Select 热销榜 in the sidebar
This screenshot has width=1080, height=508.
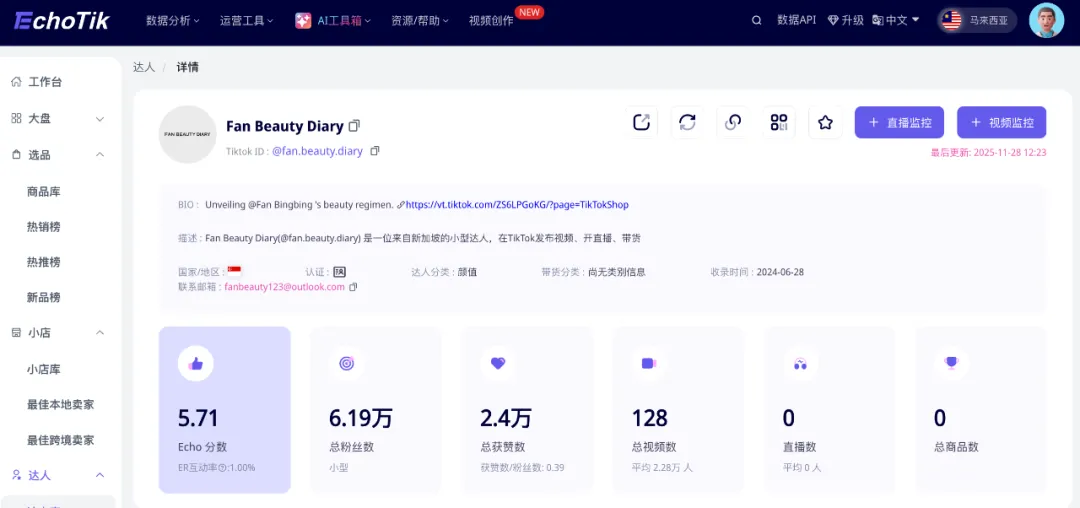(44, 227)
